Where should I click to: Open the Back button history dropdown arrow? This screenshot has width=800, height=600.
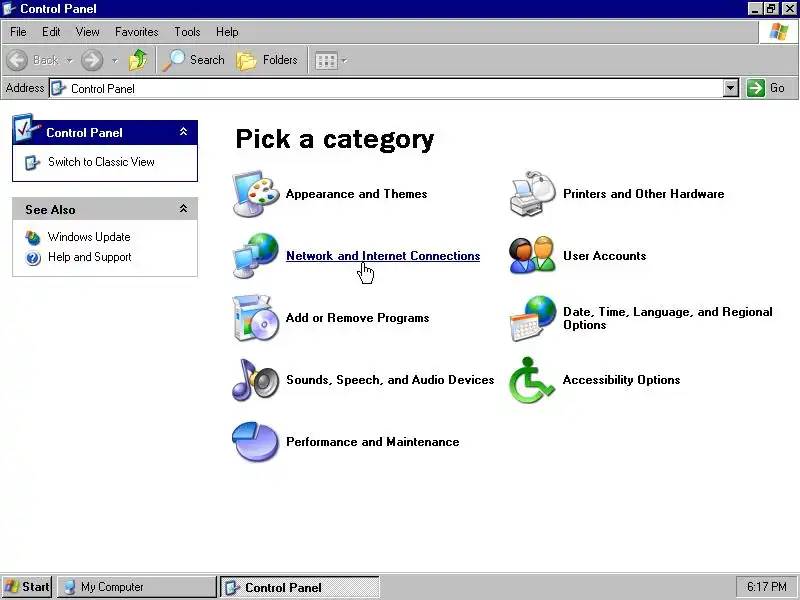pos(69,60)
